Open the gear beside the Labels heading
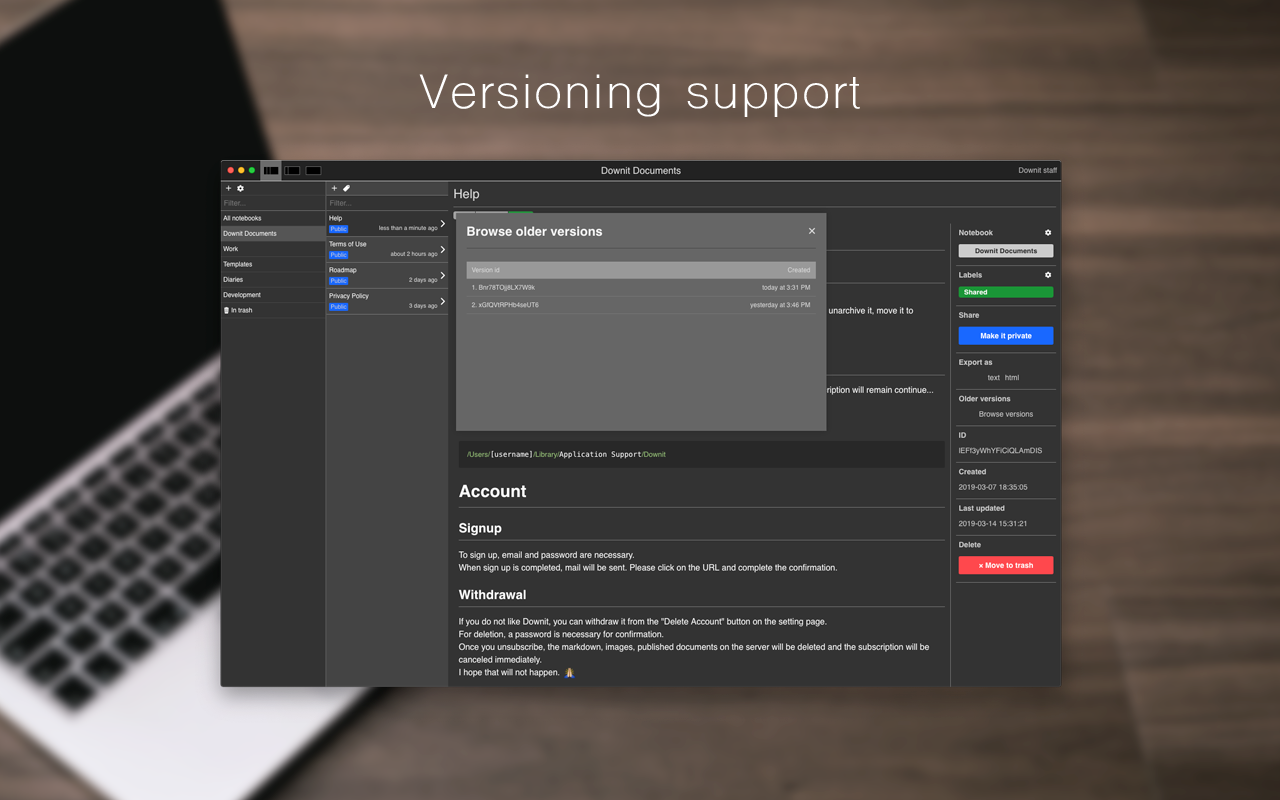The width and height of the screenshot is (1280, 800). coord(1048,275)
